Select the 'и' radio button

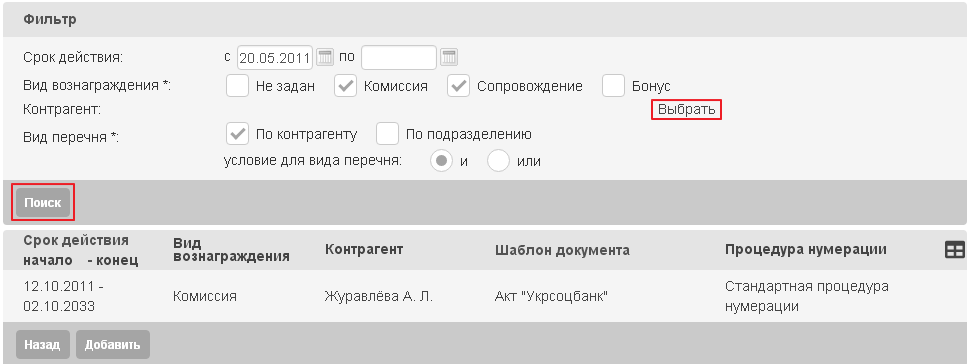441,161
